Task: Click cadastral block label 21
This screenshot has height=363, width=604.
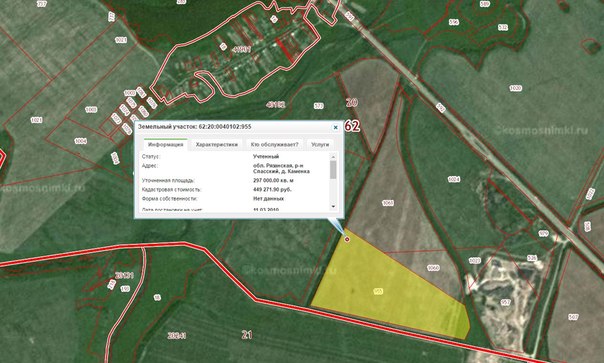Action: pyautogui.click(x=247, y=334)
